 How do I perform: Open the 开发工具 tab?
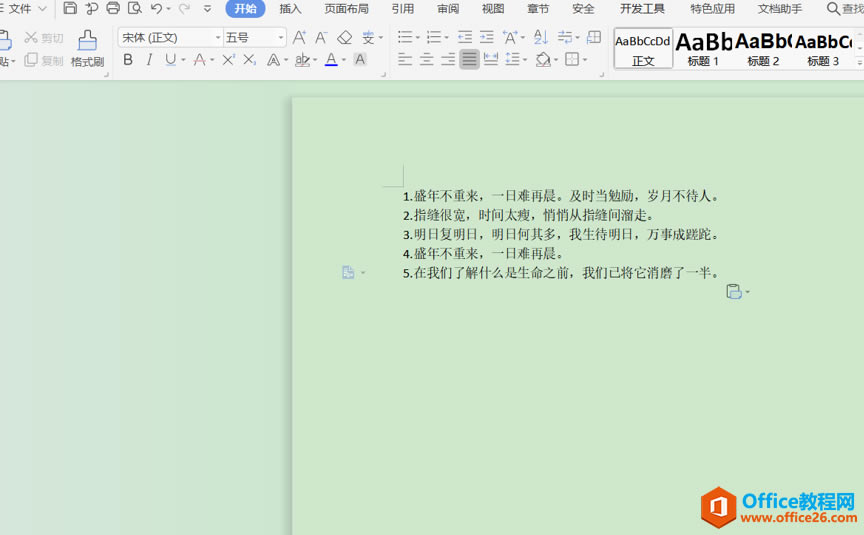coord(642,9)
